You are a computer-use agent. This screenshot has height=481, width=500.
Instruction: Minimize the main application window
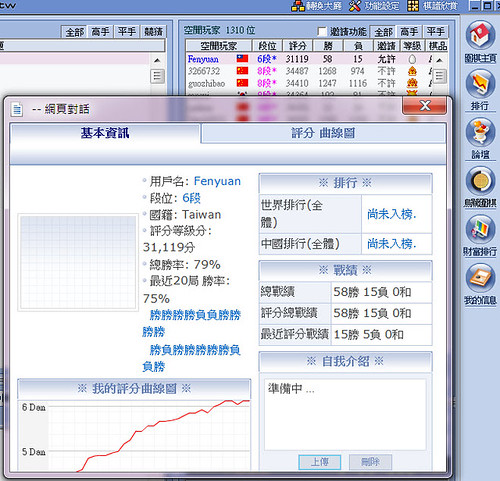(475, 6)
